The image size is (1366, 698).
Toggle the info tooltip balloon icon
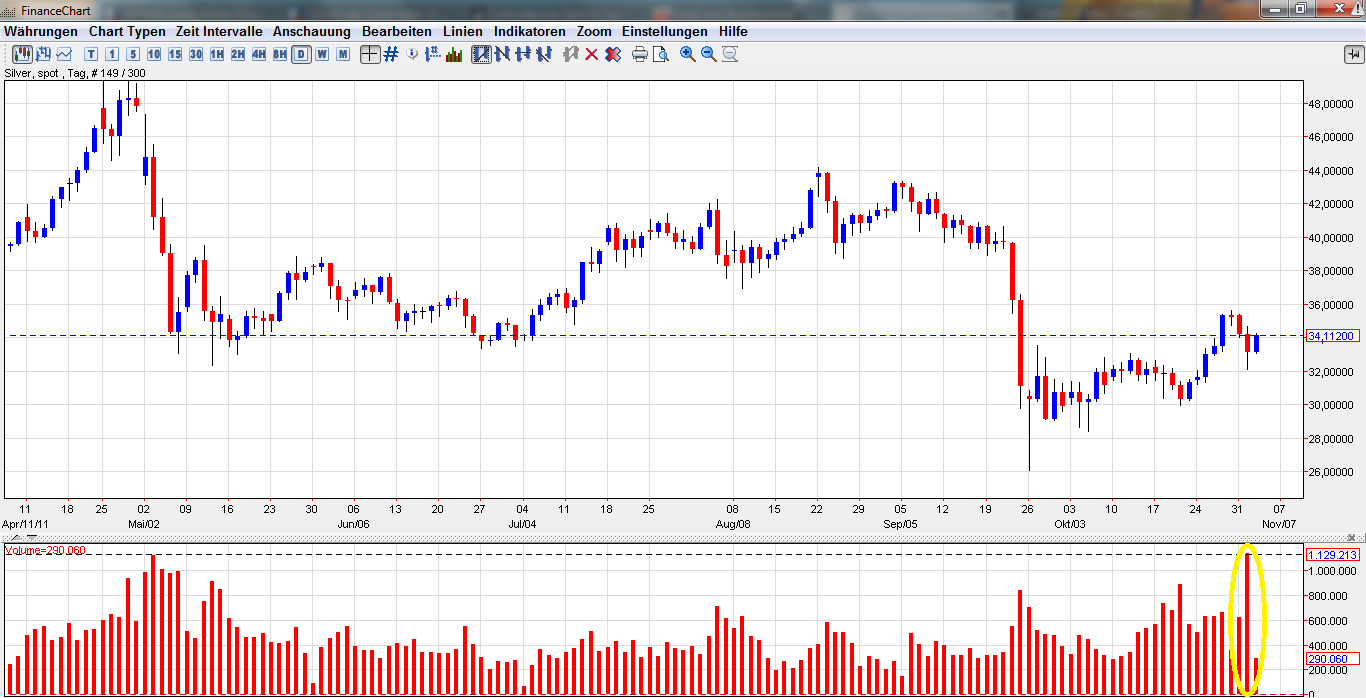click(x=412, y=54)
